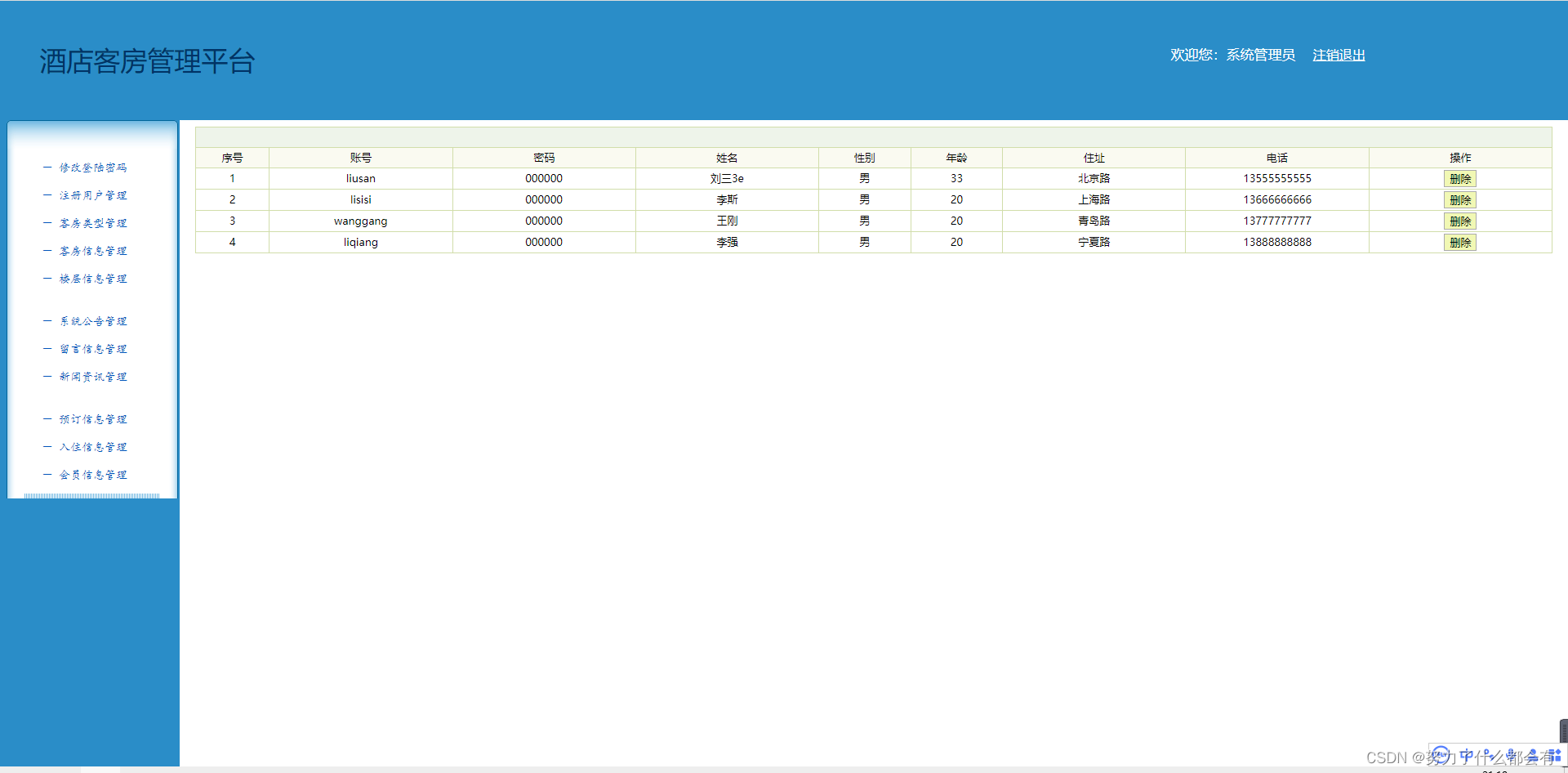Click address cell 青岛路

(1094, 221)
